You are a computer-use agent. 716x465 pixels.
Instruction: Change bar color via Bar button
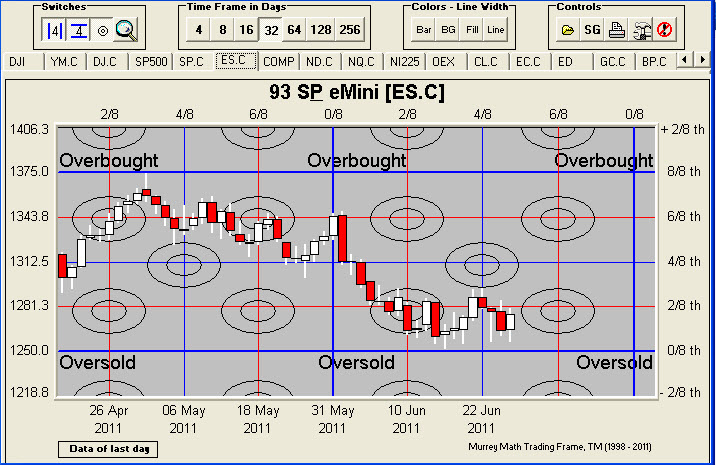[x=424, y=30]
